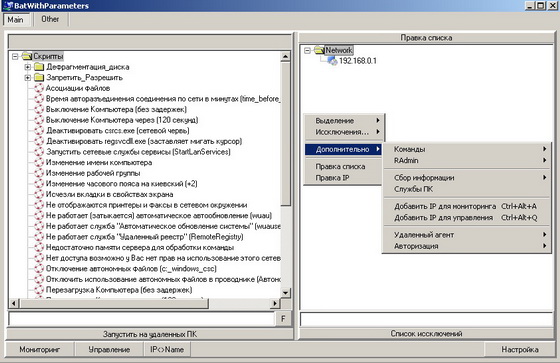560x363 pixels.
Task: Expand the Дефрагментация_диска folder node
Action: click(28, 67)
